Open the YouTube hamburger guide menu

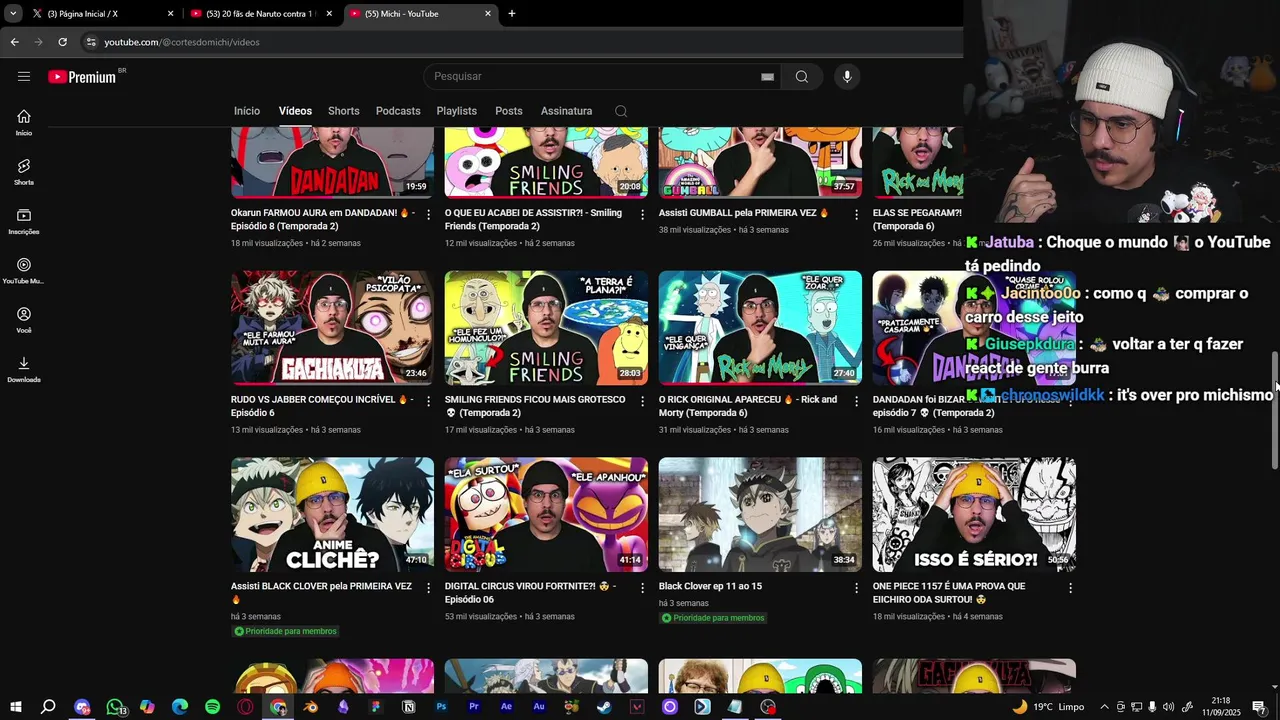point(24,76)
